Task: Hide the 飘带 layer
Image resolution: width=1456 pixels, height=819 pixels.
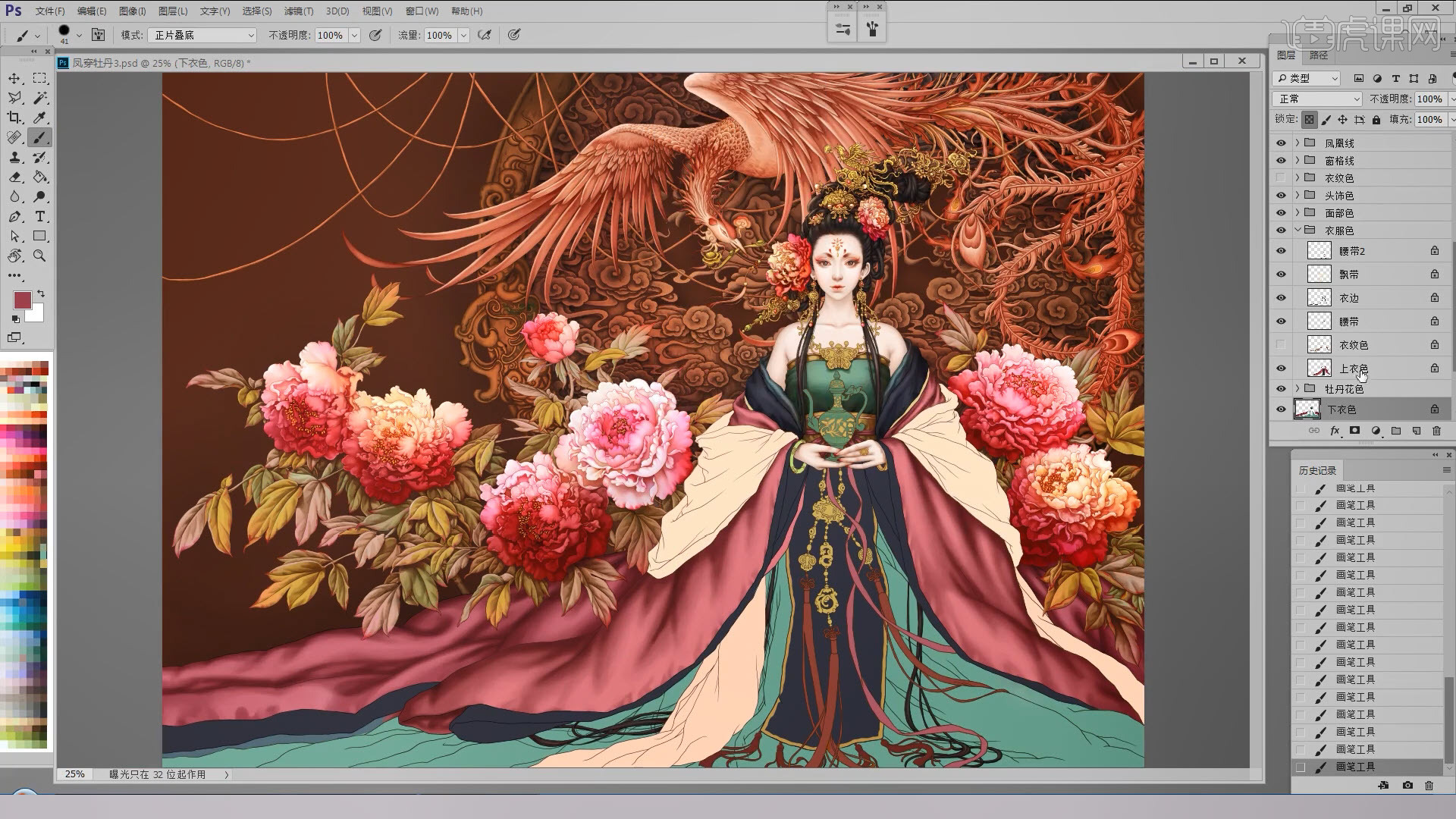Action: (1281, 275)
